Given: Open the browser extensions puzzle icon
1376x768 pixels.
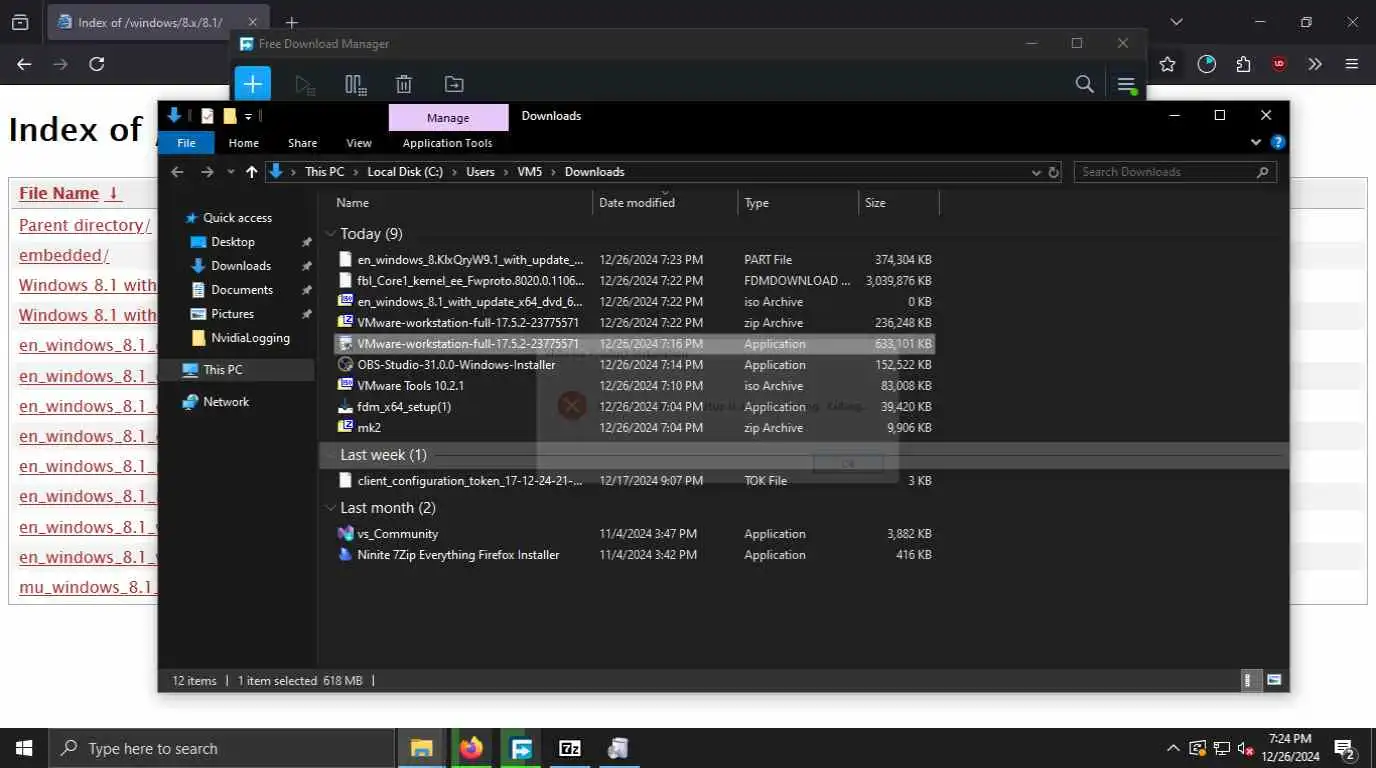Looking at the screenshot, I should point(1243,64).
